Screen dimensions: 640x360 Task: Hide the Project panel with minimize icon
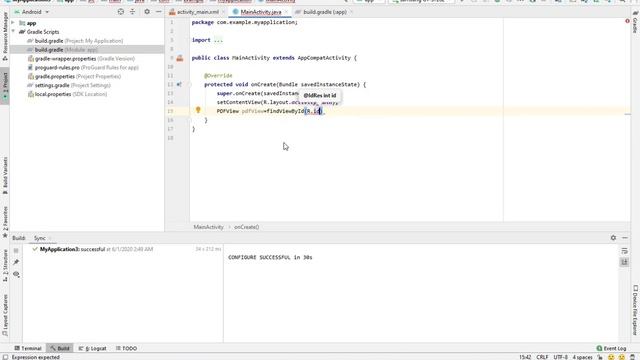coord(158,12)
